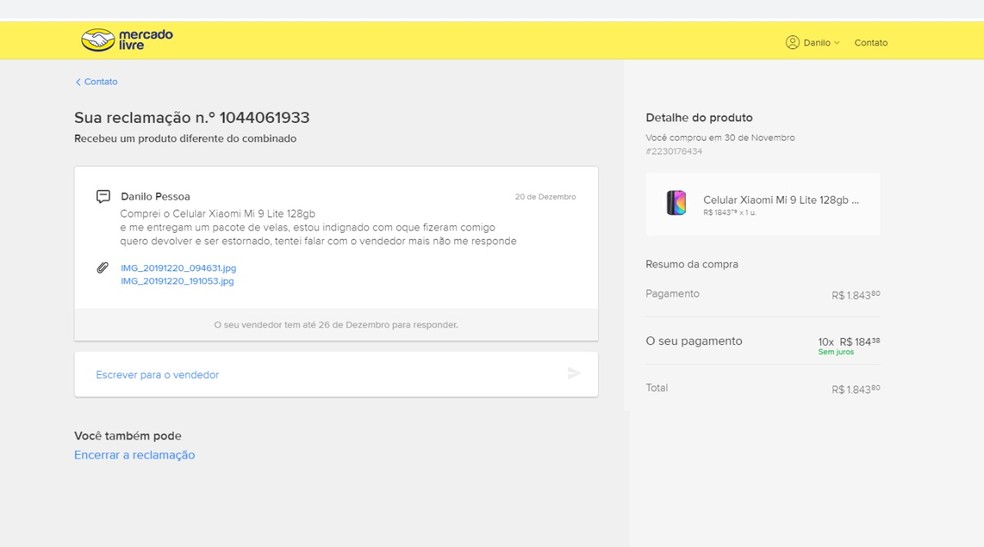The width and height of the screenshot is (984, 547).
Task: Click the back chevron beside Contato breadcrumb
Action: coord(78,82)
